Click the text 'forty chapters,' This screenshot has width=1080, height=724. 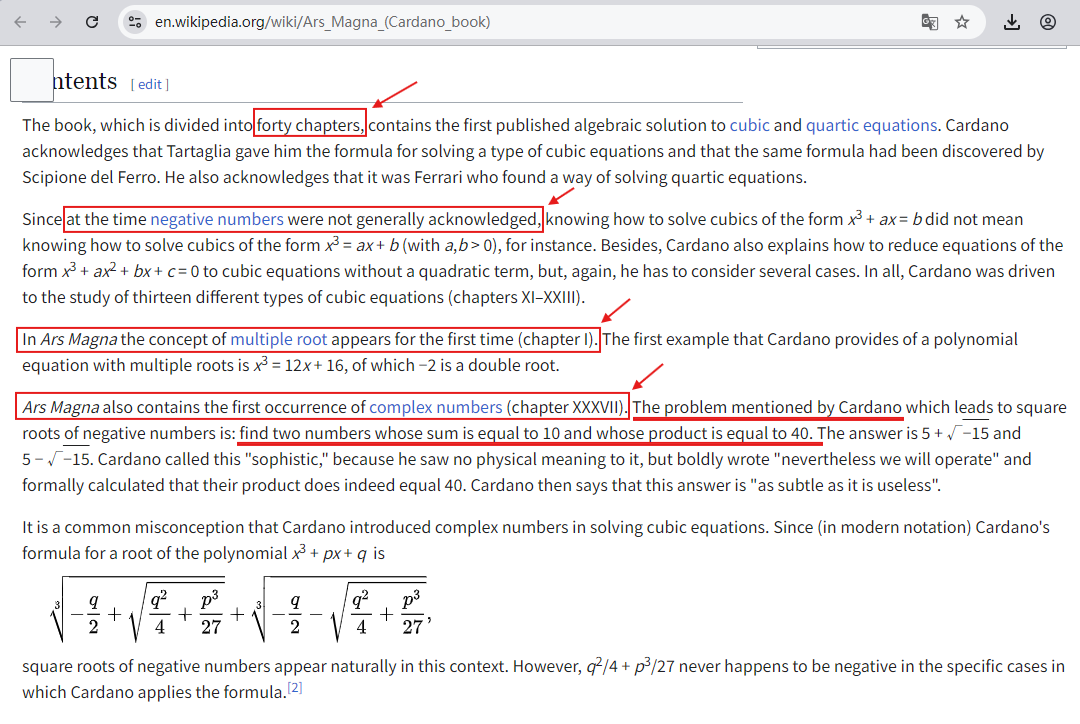[x=310, y=125]
